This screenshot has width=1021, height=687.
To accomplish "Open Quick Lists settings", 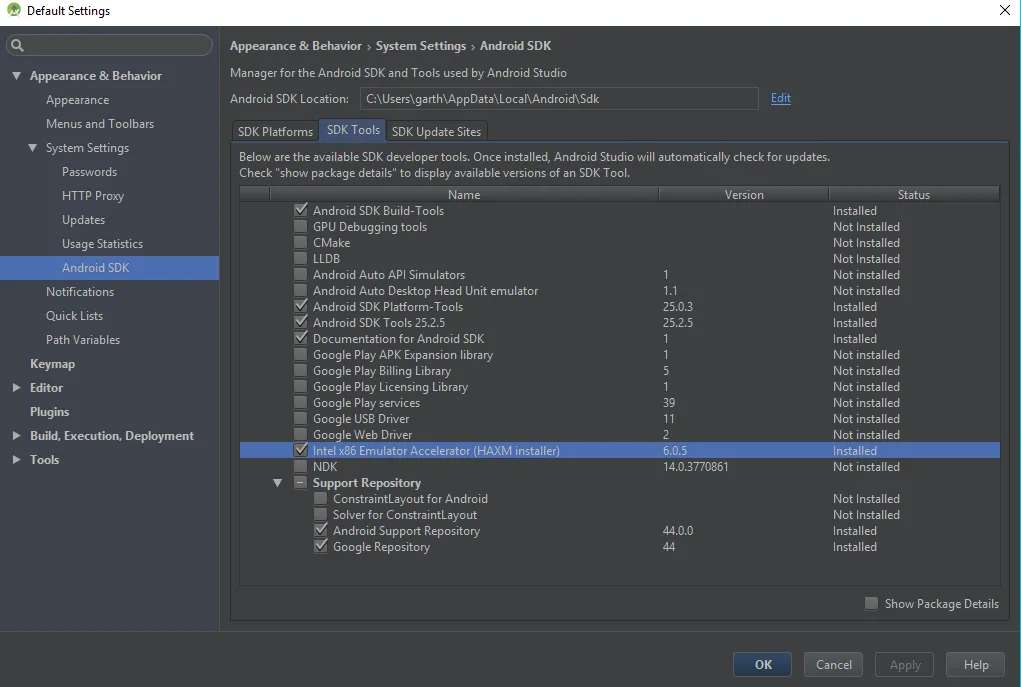I will click(x=74, y=316).
